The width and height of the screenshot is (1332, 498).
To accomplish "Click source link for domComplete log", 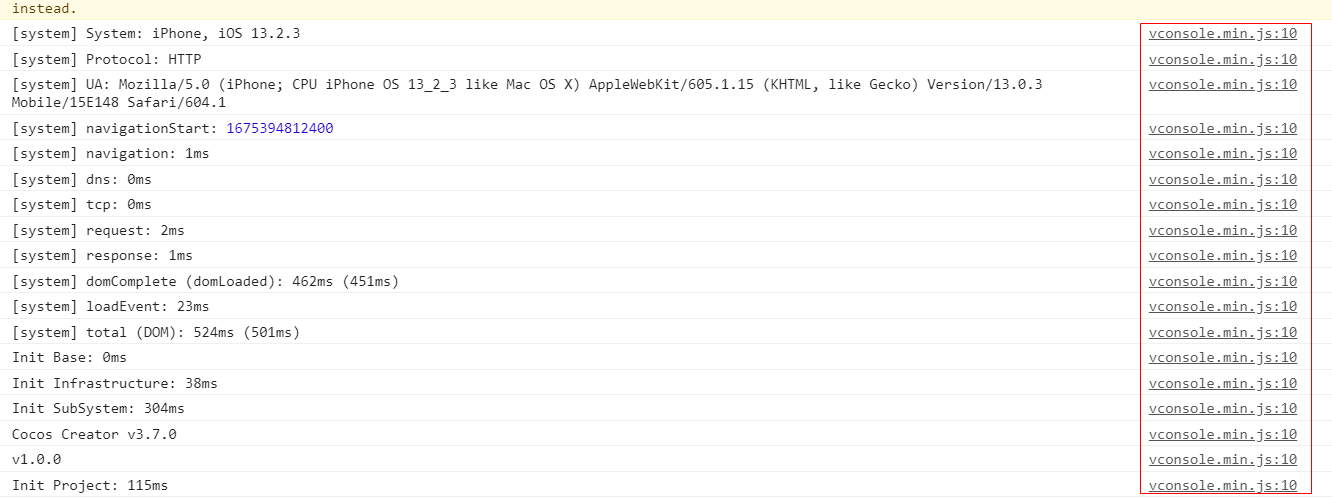I will [x=1222, y=281].
